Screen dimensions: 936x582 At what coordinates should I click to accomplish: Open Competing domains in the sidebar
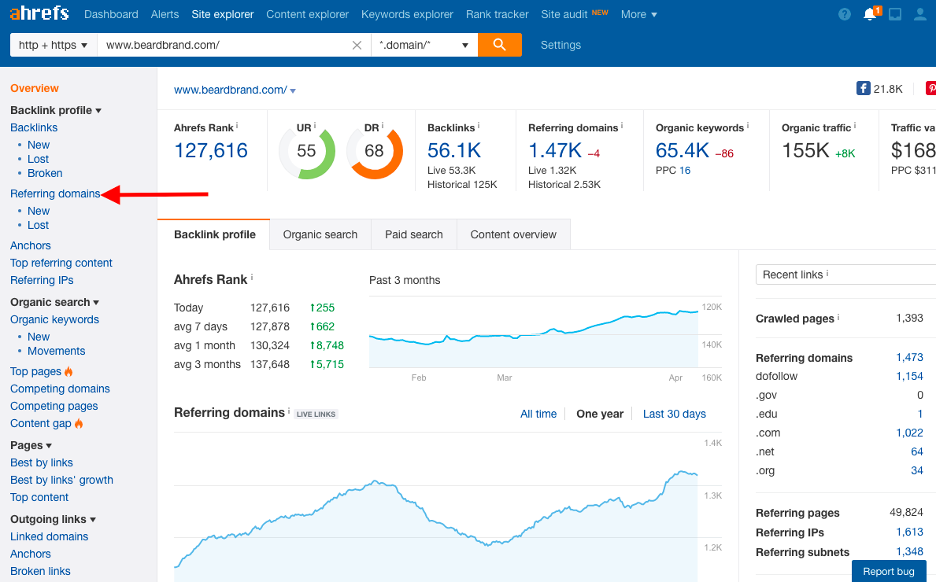[x=60, y=389]
